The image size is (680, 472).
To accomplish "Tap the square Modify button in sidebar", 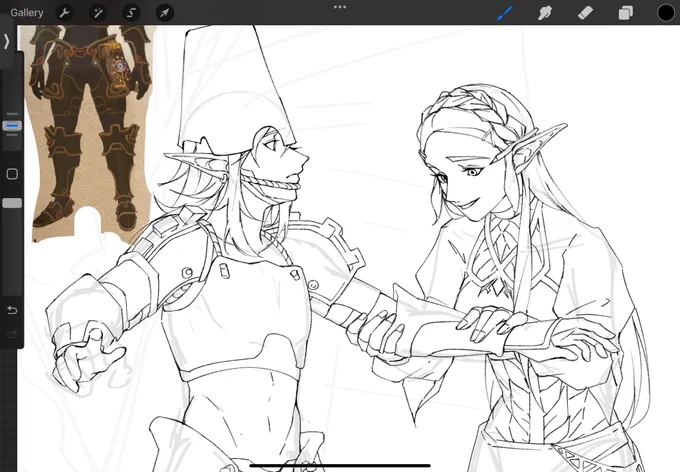I will (x=12, y=174).
